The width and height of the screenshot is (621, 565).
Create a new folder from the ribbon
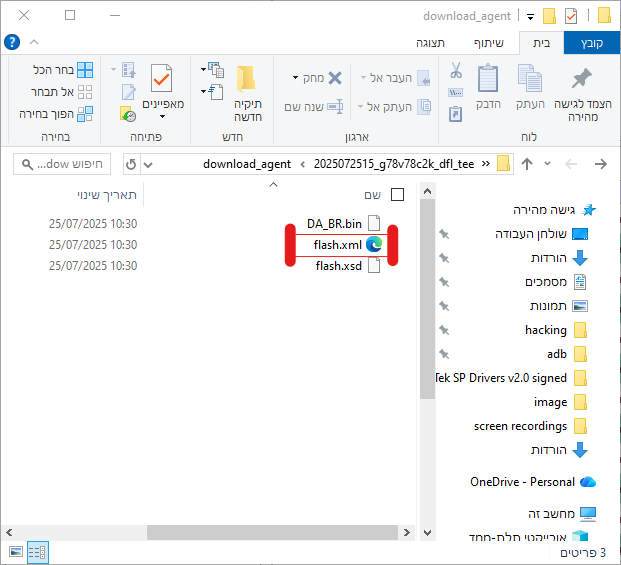click(x=247, y=80)
